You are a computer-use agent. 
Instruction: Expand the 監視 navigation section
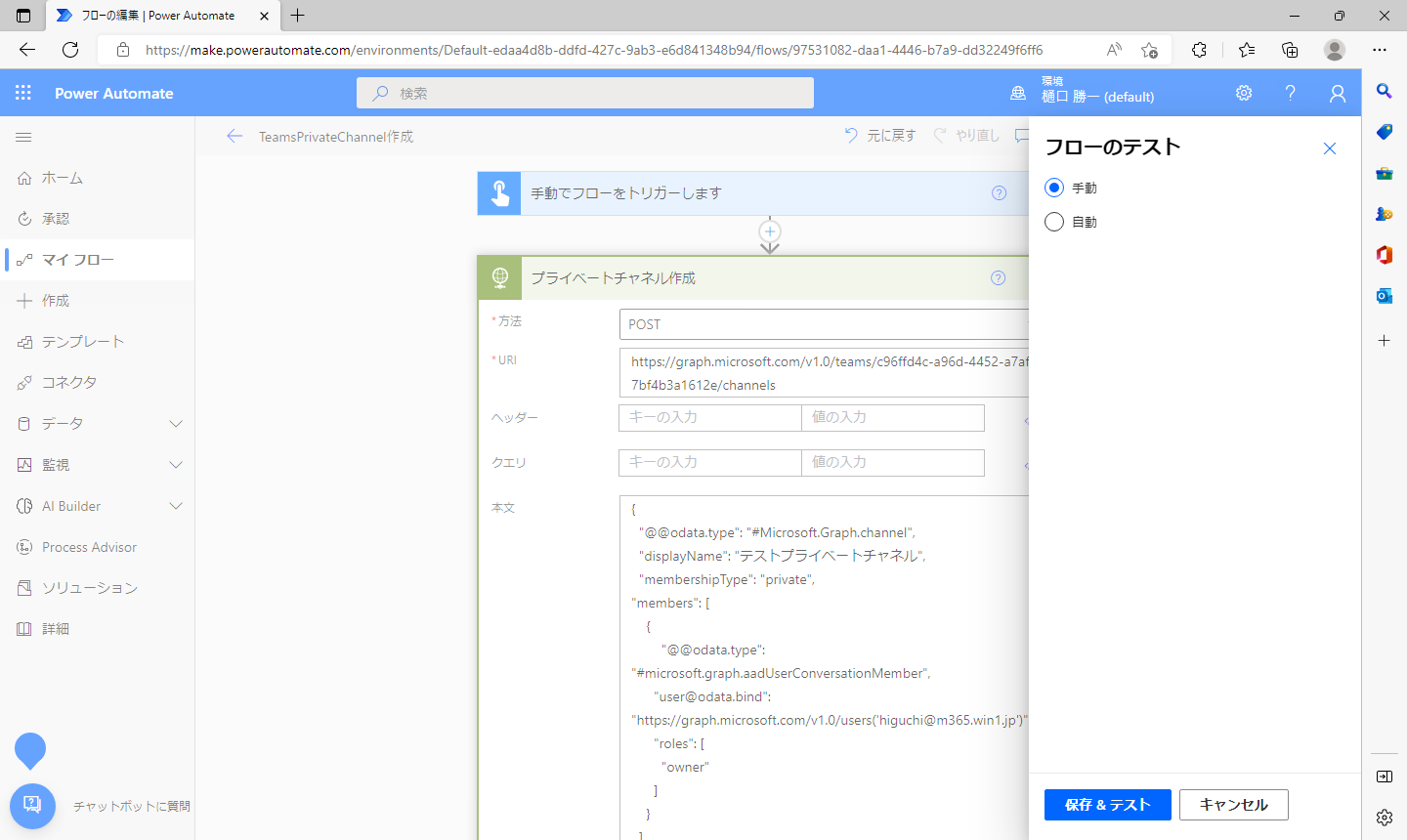176,465
